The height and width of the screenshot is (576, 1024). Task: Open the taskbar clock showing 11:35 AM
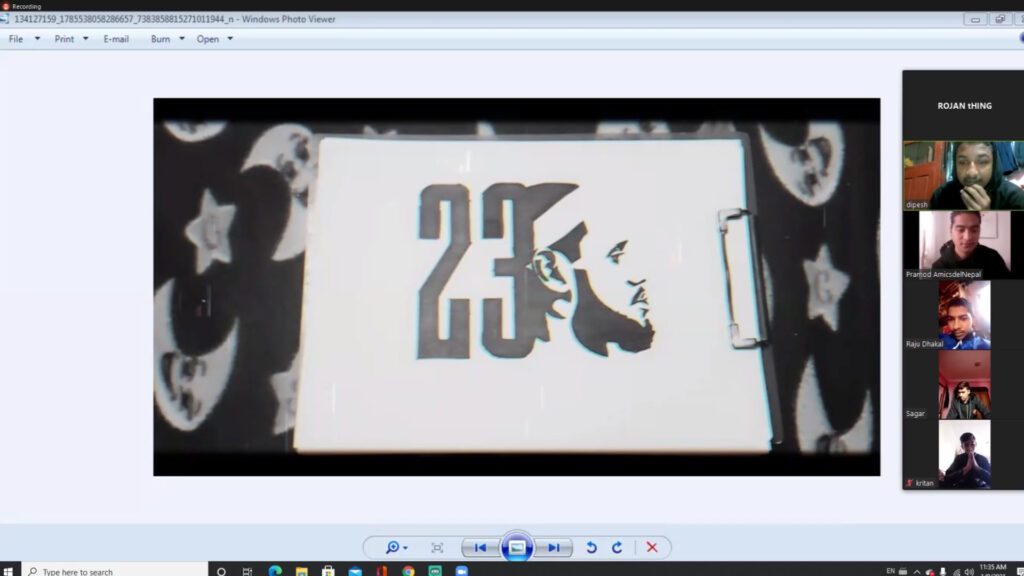[x=993, y=570]
